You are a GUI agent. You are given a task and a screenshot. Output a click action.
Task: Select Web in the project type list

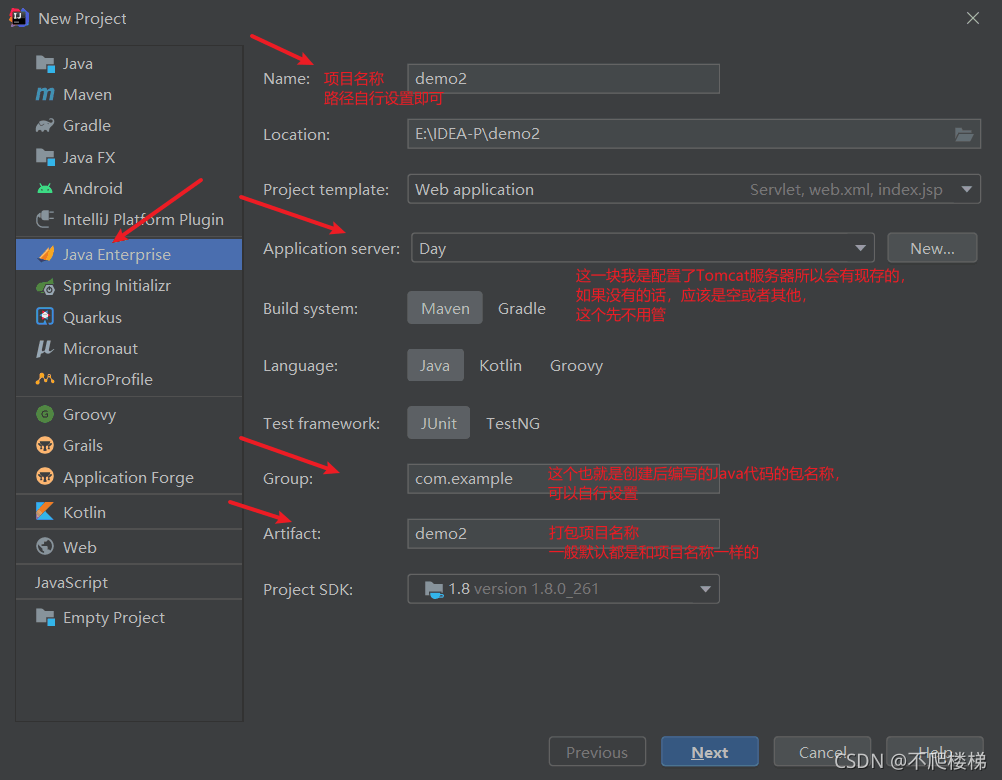click(x=129, y=547)
